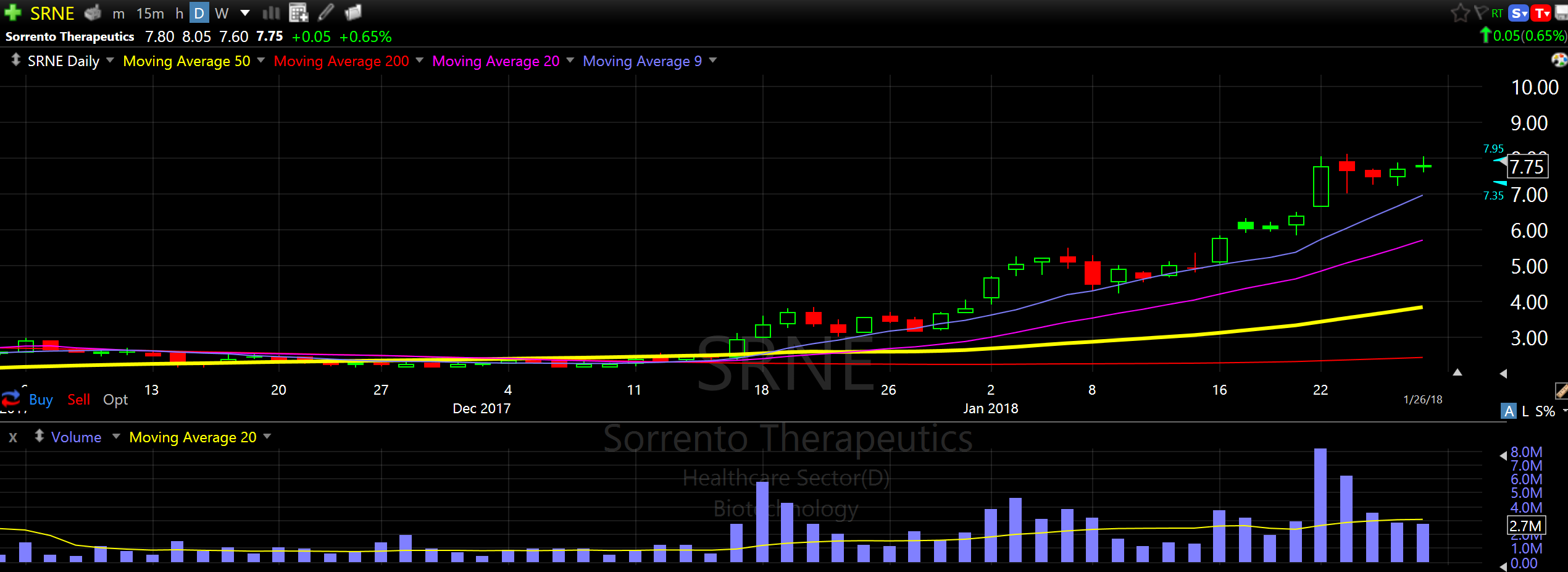Click the Sorrento Therapeutics company name
Viewport: 1568px width, 572px height.
[x=70, y=36]
